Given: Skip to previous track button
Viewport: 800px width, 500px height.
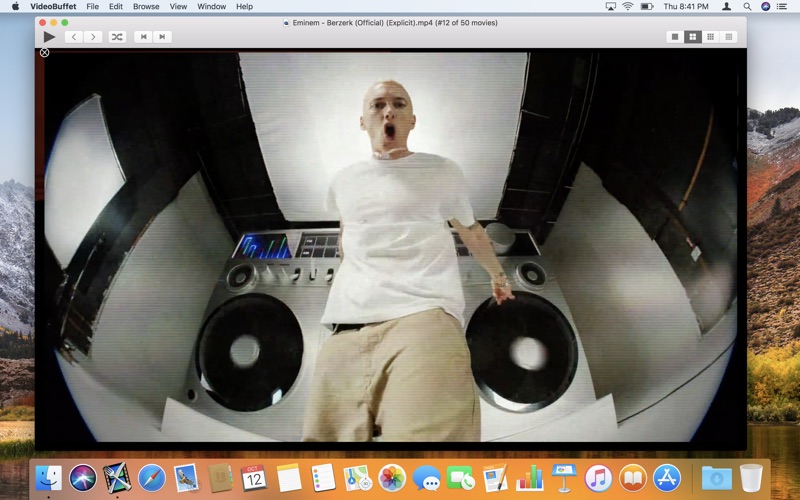Looking at the screenshot, I should point(143,37).
